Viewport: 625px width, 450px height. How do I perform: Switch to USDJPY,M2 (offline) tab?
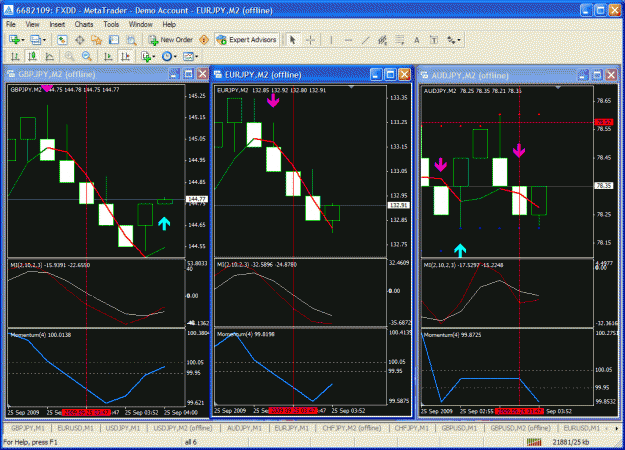pyautogui.click(x=183, y=428)
